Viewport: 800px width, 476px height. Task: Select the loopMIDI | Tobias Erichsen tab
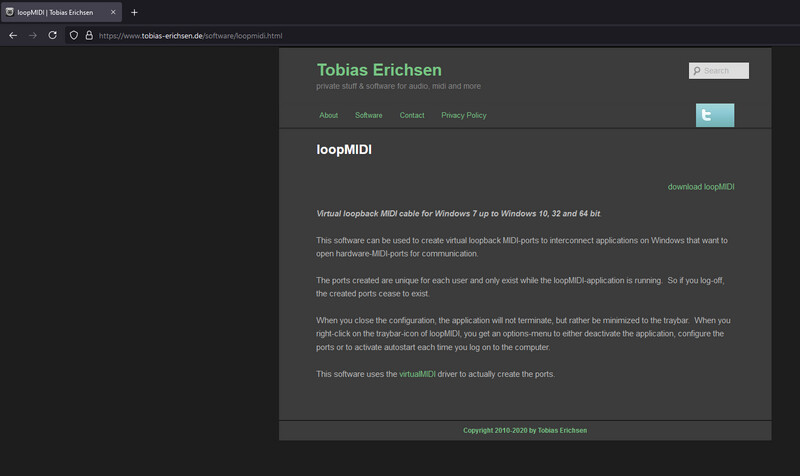61,12
